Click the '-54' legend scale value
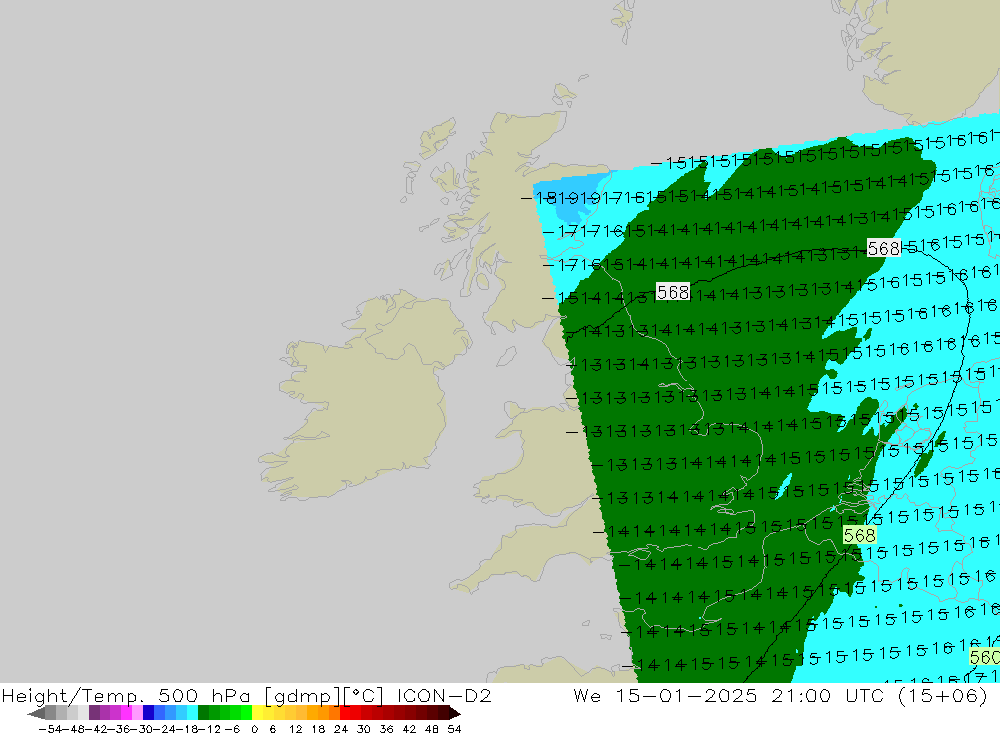 click(x=50, y=729)
